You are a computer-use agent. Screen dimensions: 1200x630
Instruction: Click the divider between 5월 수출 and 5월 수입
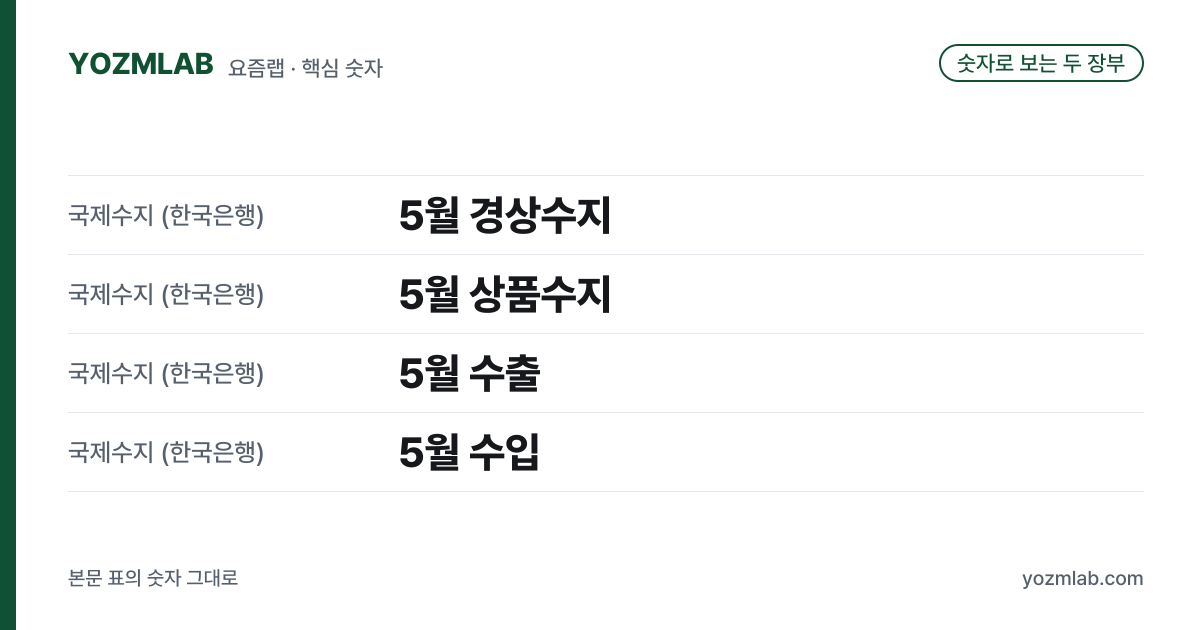pyautogui.click(x=606, y=412)
